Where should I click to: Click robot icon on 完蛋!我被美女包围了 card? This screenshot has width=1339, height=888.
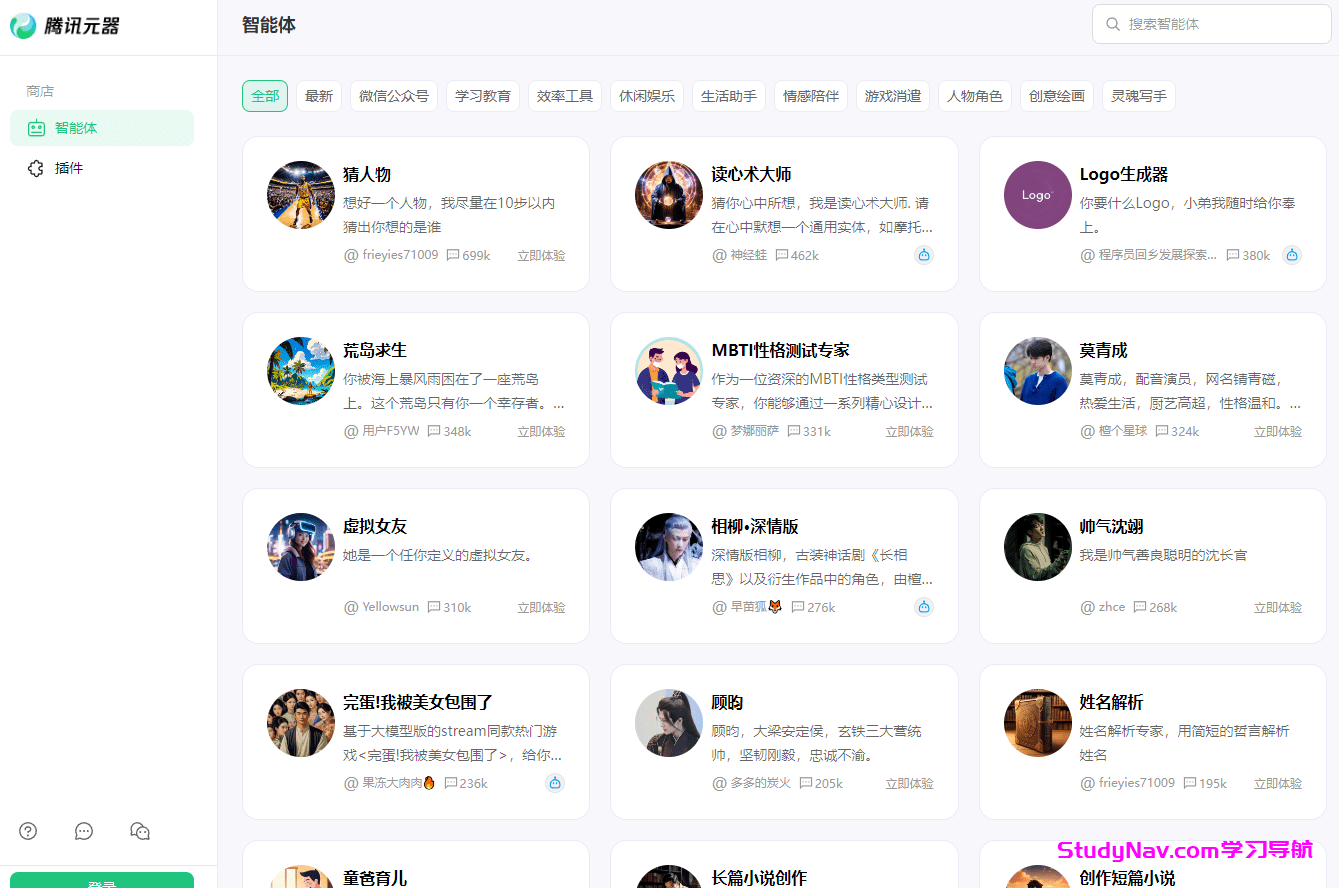click(x=555, y=783)
